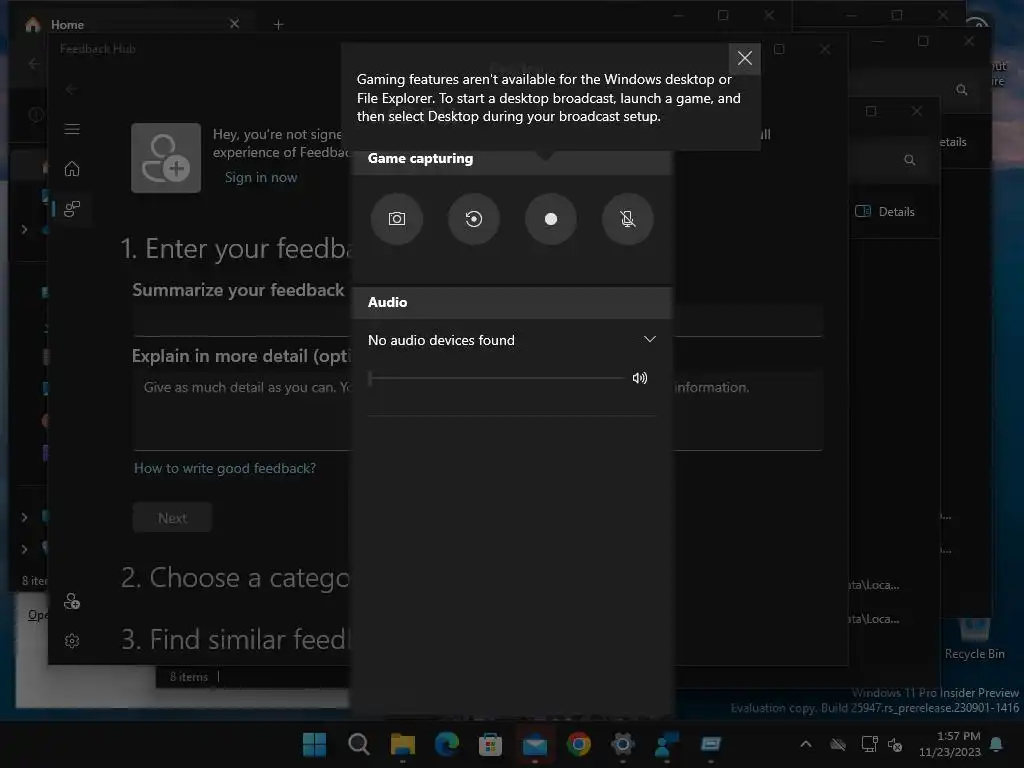Image resolution: width=1024 pixels, height=768 pixels.
Task: Click the Next button in Feedback Hub
Action: tap(172, 517)
